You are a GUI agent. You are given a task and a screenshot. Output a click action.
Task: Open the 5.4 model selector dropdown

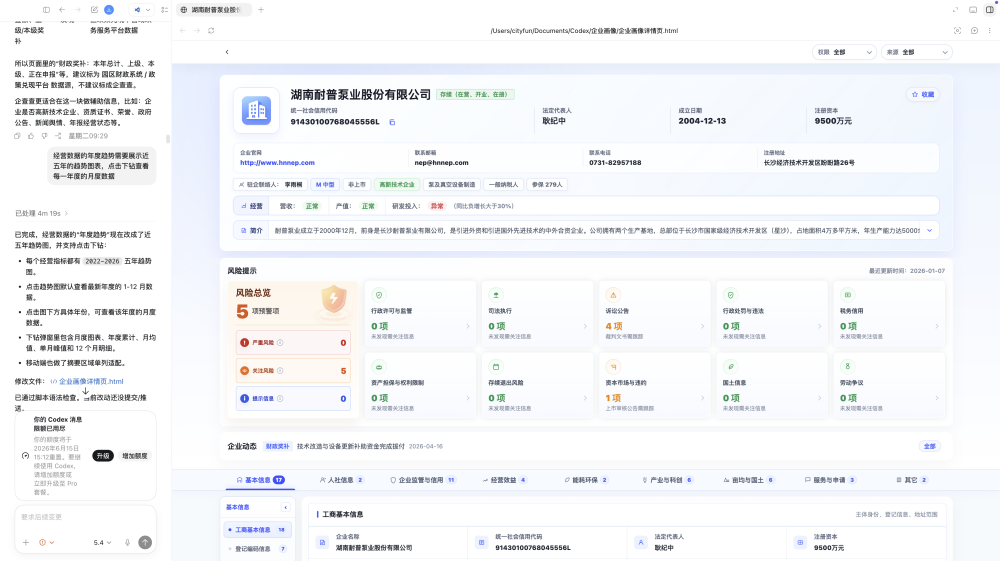point(102,543)
